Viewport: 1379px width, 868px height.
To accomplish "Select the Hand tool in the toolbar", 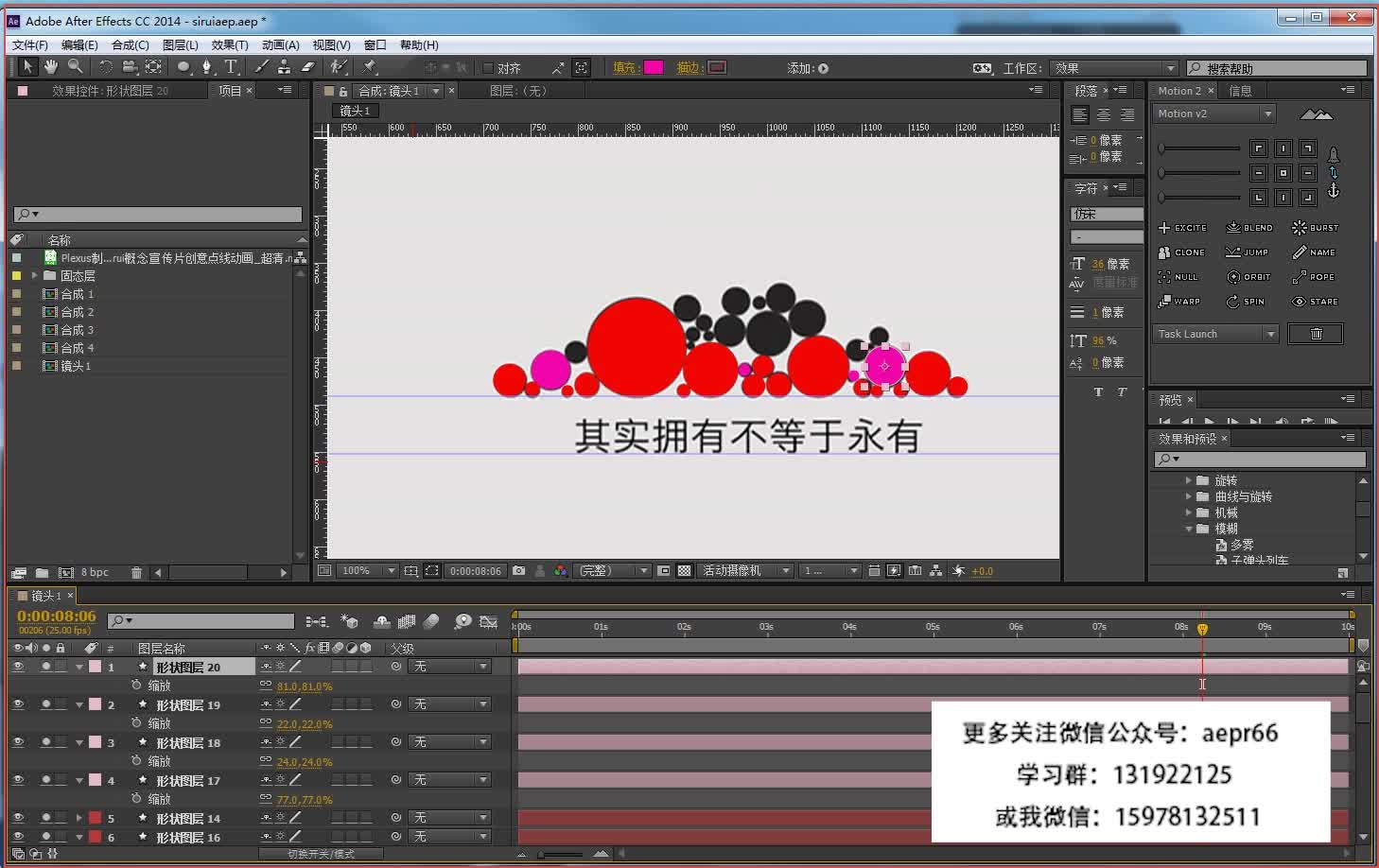I will click(51, 66).
